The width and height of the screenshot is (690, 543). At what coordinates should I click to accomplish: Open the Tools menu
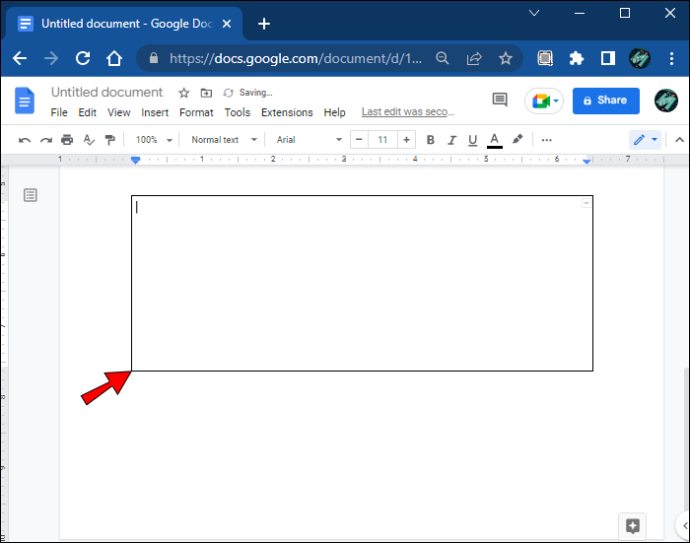pyautogui.click(x=237, y=113)
